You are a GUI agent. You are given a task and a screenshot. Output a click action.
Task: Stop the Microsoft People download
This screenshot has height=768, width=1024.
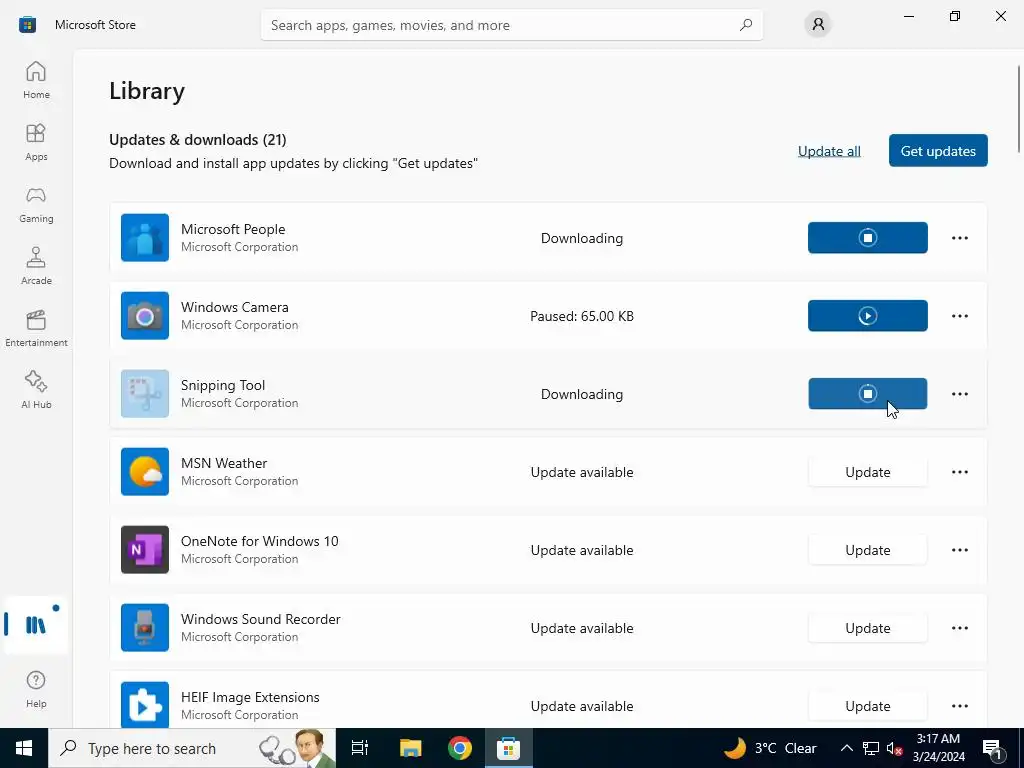pyautogui.click(x=867, y=238)
